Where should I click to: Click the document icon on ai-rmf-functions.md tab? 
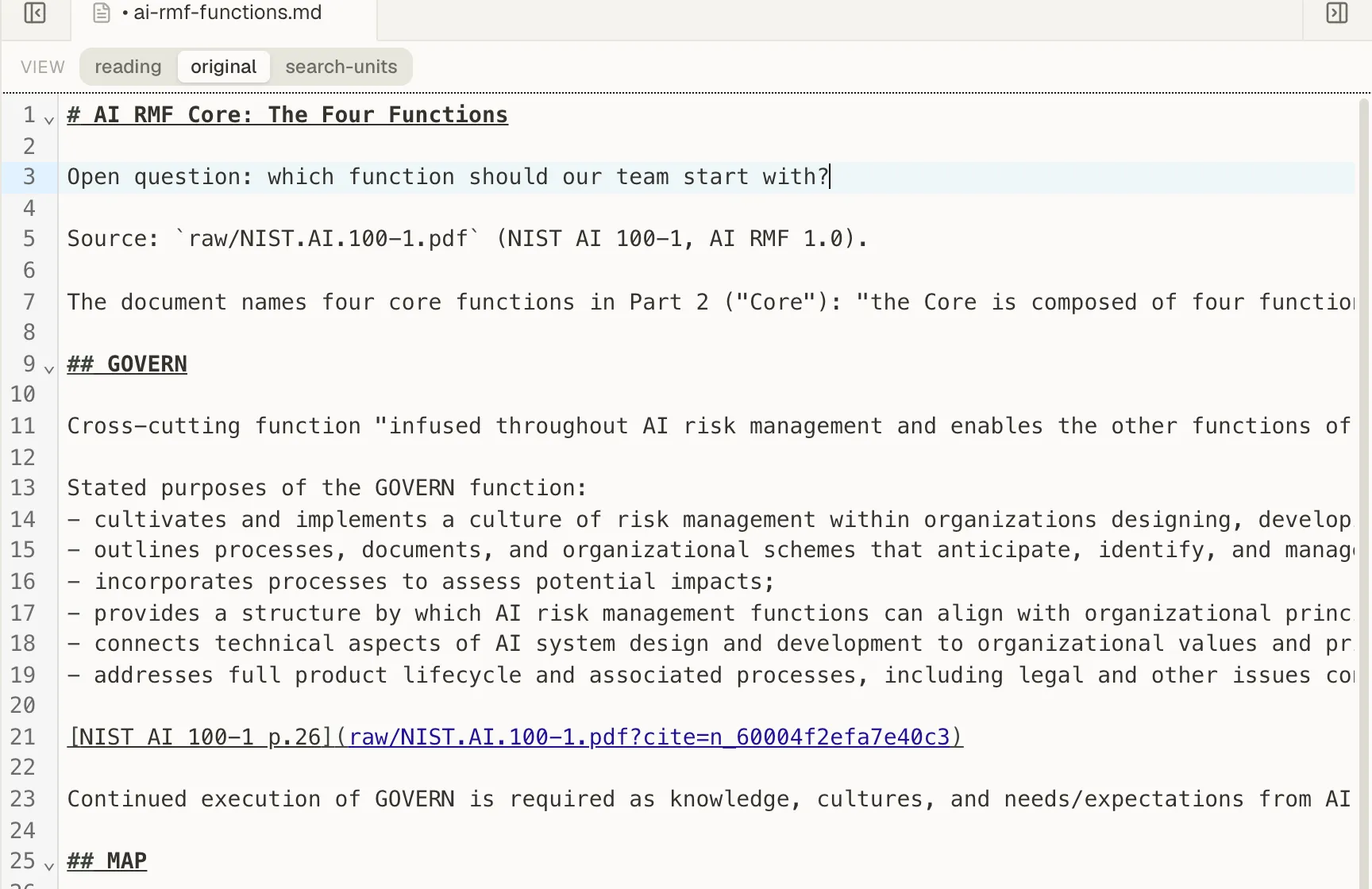tap(102, 13)
